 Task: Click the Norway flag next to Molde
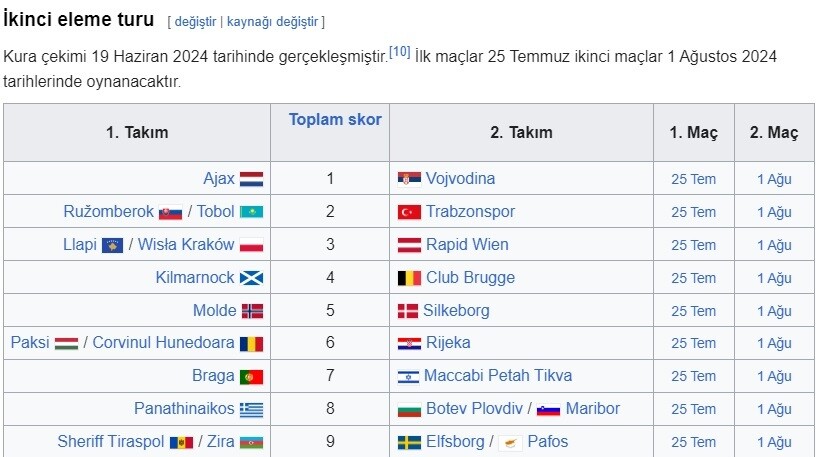(252, 311)
